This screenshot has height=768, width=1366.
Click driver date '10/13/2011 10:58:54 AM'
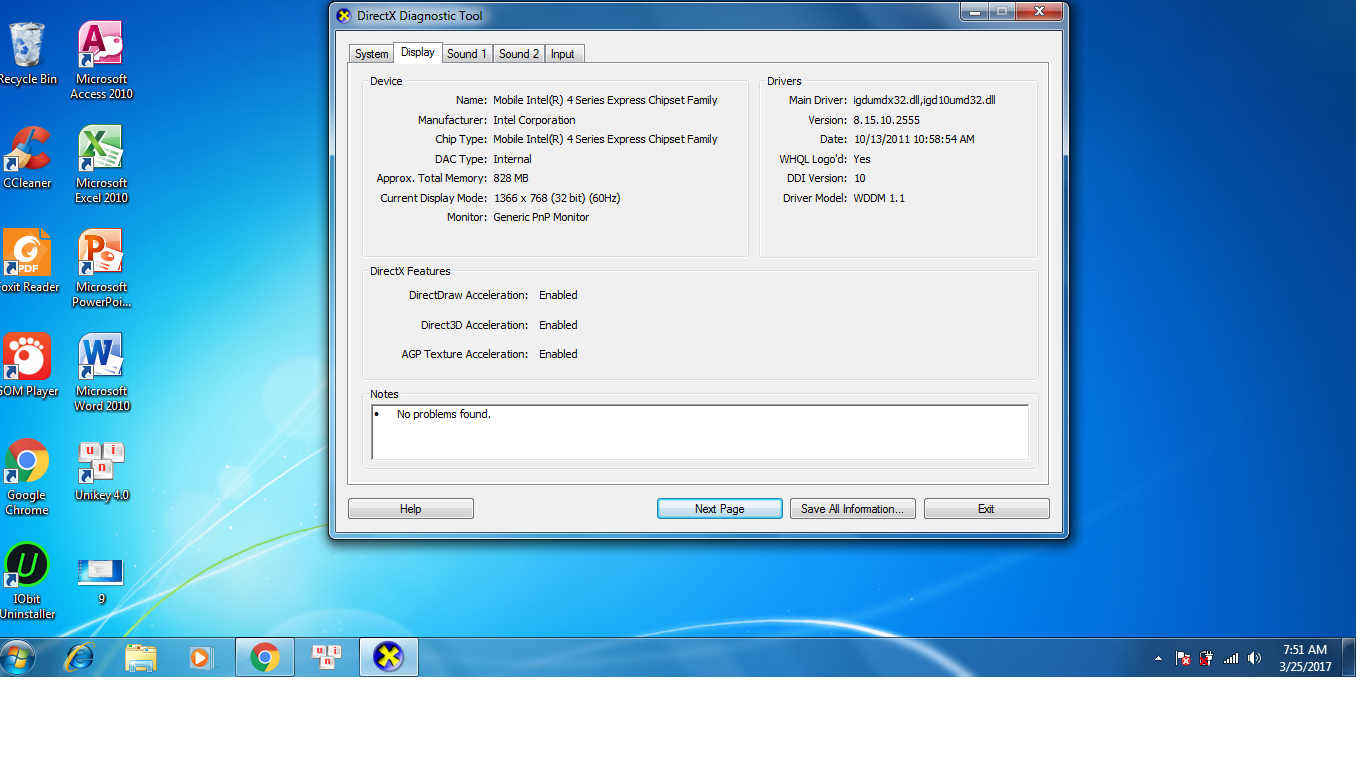[914, 139]
